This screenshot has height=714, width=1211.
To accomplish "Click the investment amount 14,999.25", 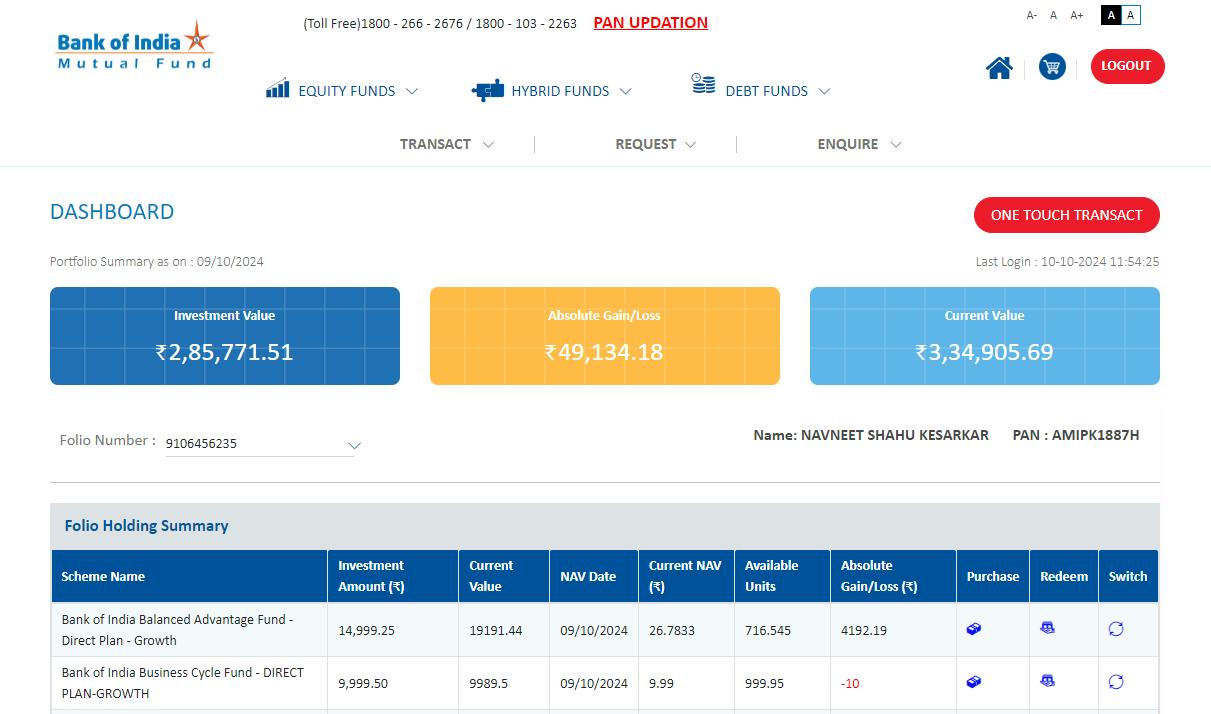I will tap(366, 630).
